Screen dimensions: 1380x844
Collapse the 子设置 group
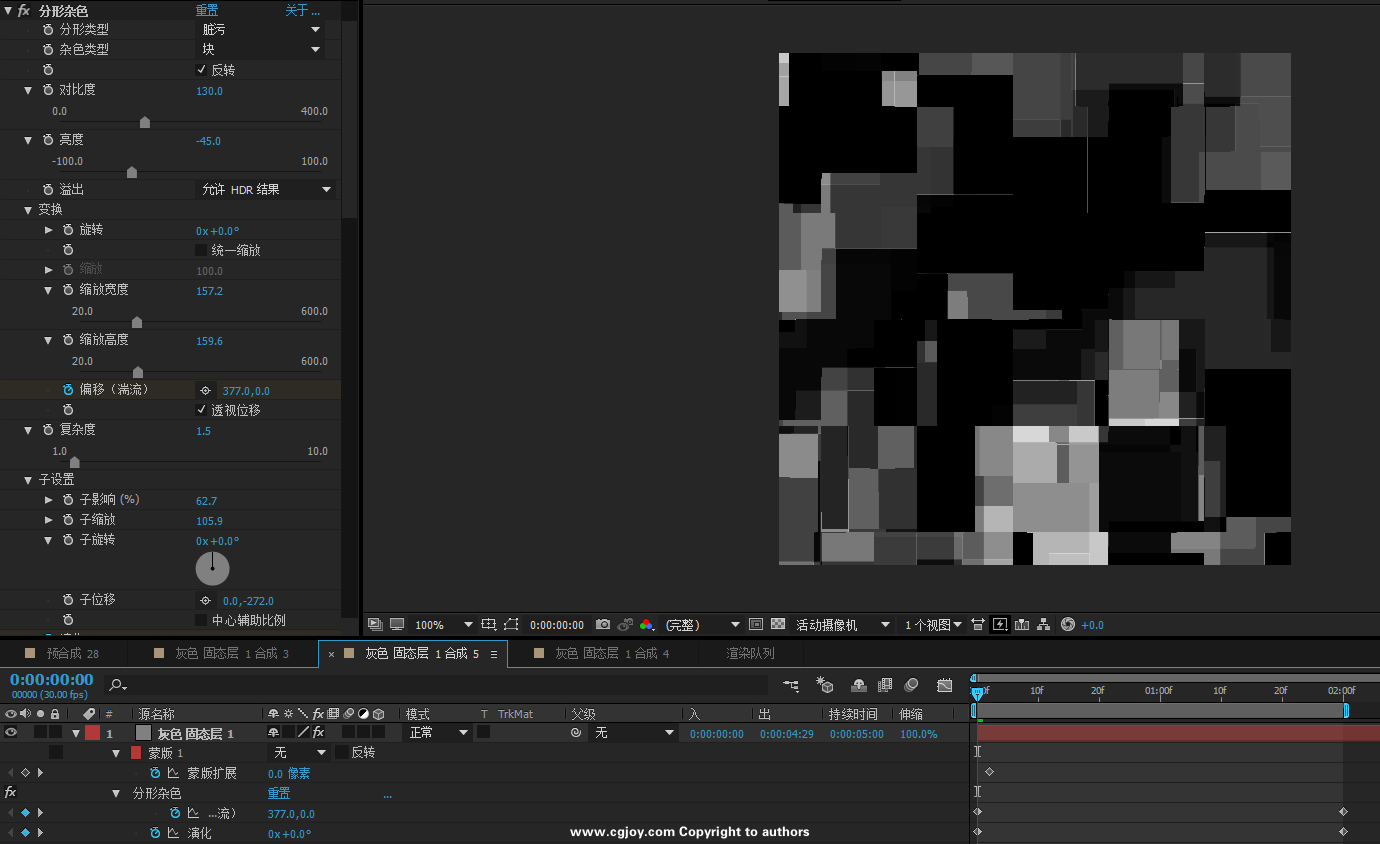pyautogui.click(x=28, y=480)
